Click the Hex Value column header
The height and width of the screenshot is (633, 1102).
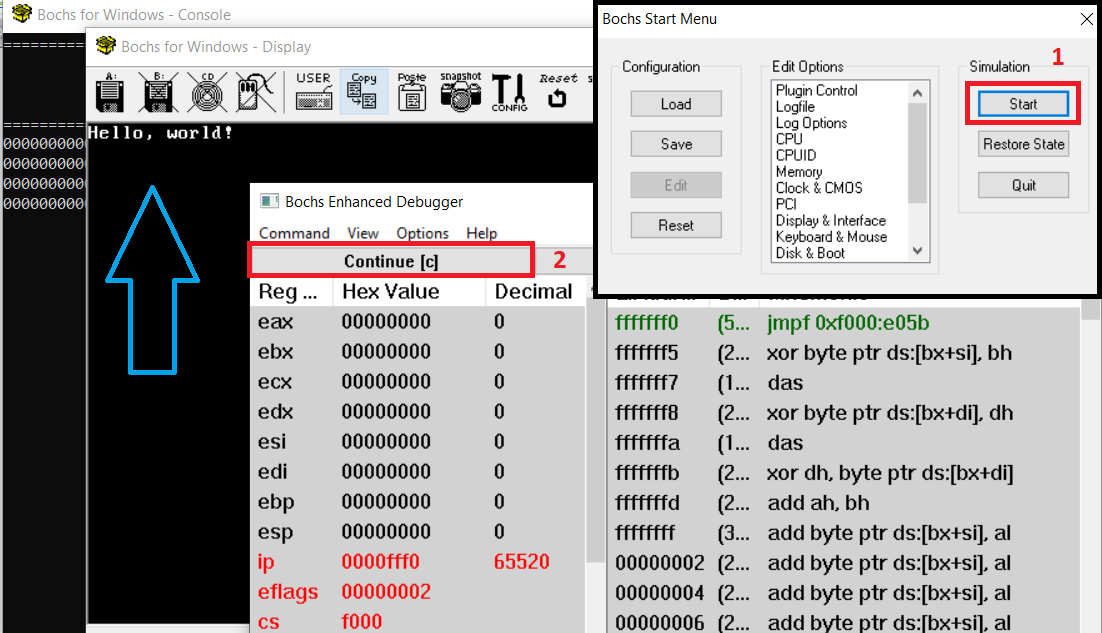[x=410, y=292]
